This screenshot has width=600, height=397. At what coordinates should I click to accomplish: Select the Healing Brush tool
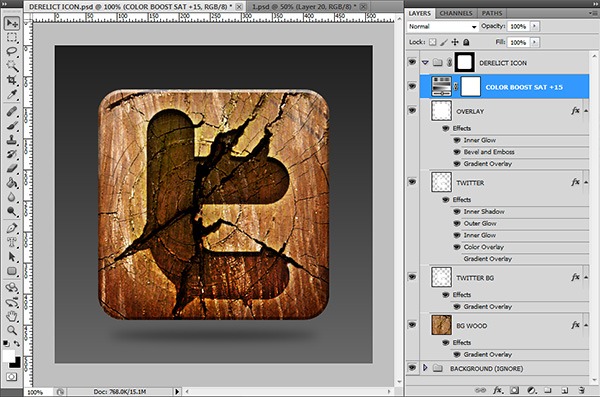coord(12,111)
